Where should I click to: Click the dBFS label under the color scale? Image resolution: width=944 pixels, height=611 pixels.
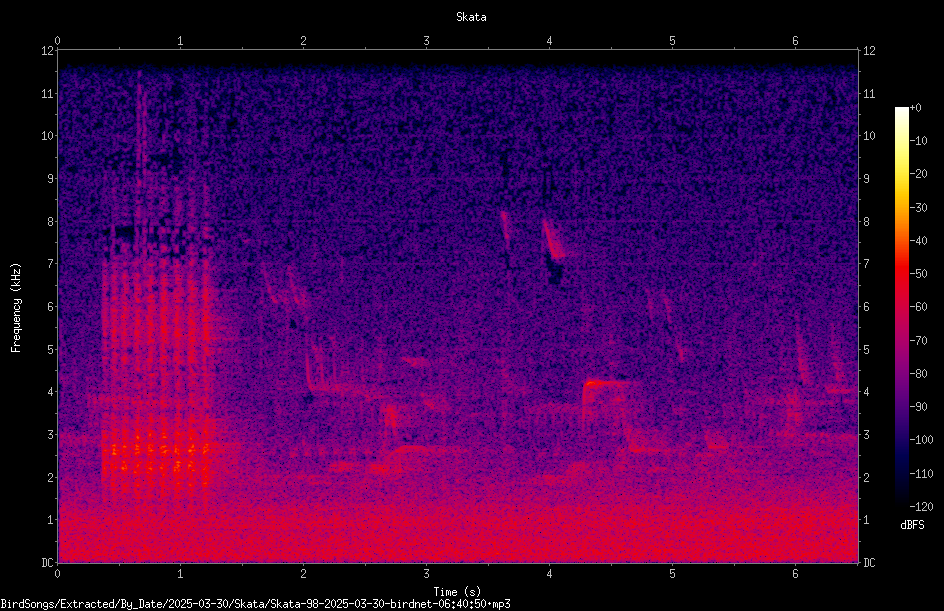click(912, 525)
